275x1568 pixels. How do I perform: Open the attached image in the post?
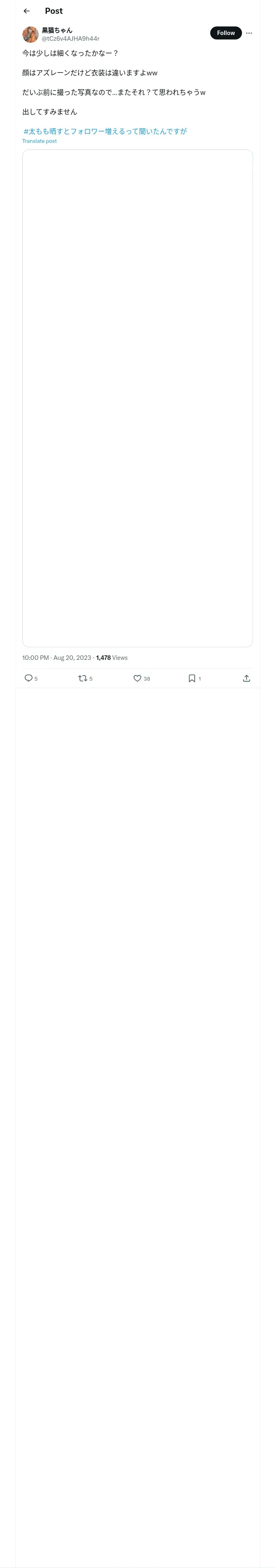(x=137, y=398)
